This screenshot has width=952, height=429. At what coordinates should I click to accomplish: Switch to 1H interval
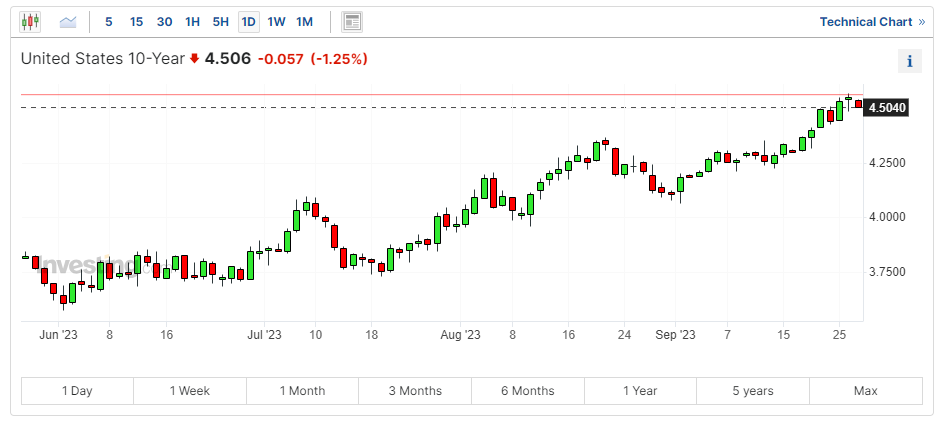(x=193, y=21)
